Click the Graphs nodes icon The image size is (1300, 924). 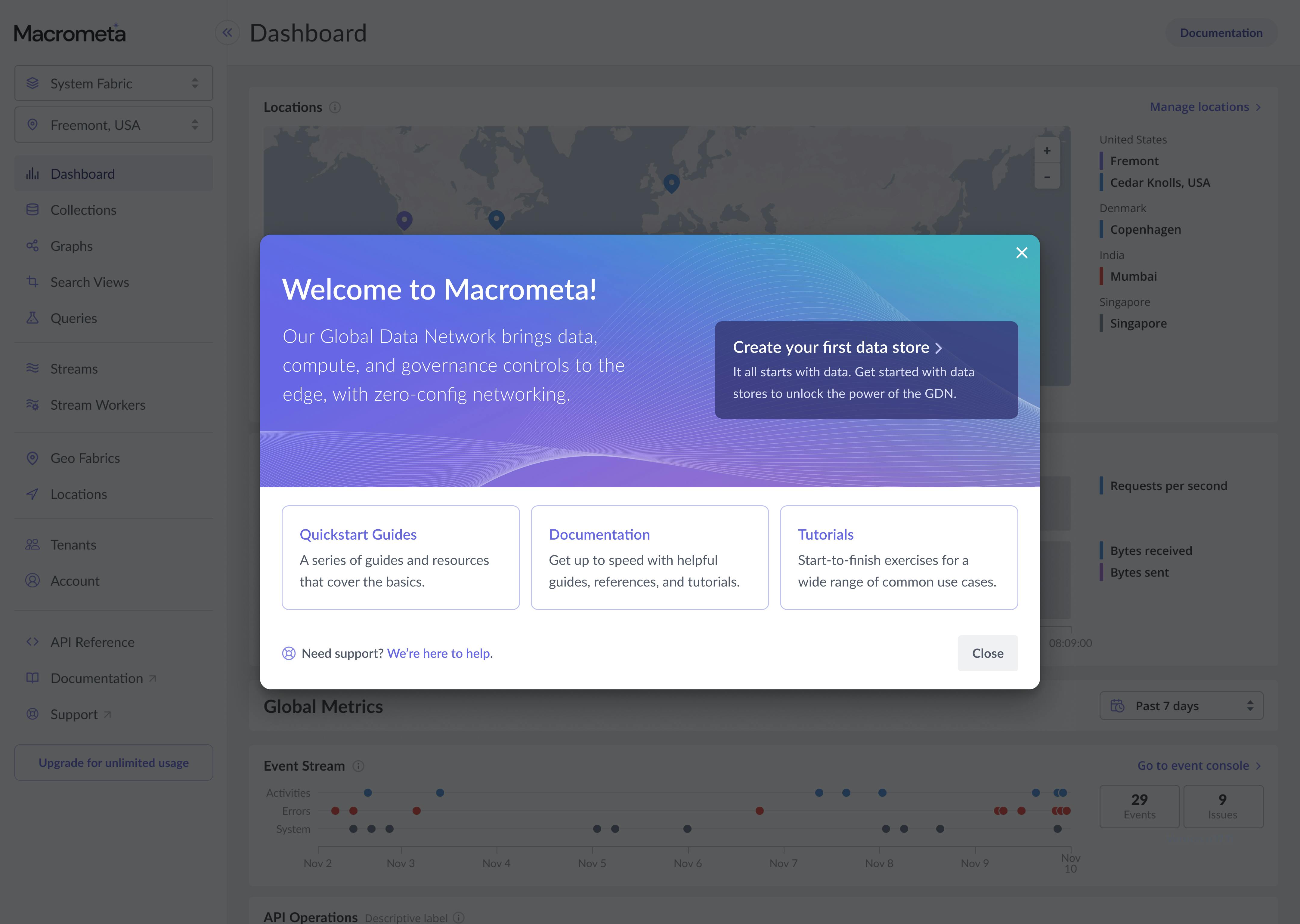click(x=32, y=246)
